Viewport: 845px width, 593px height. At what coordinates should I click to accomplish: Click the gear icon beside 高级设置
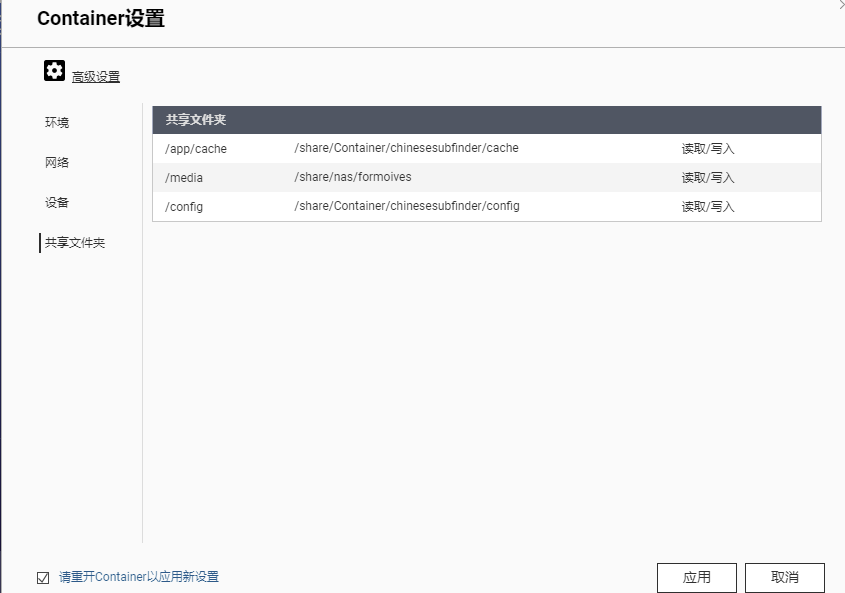coord(54,71)
